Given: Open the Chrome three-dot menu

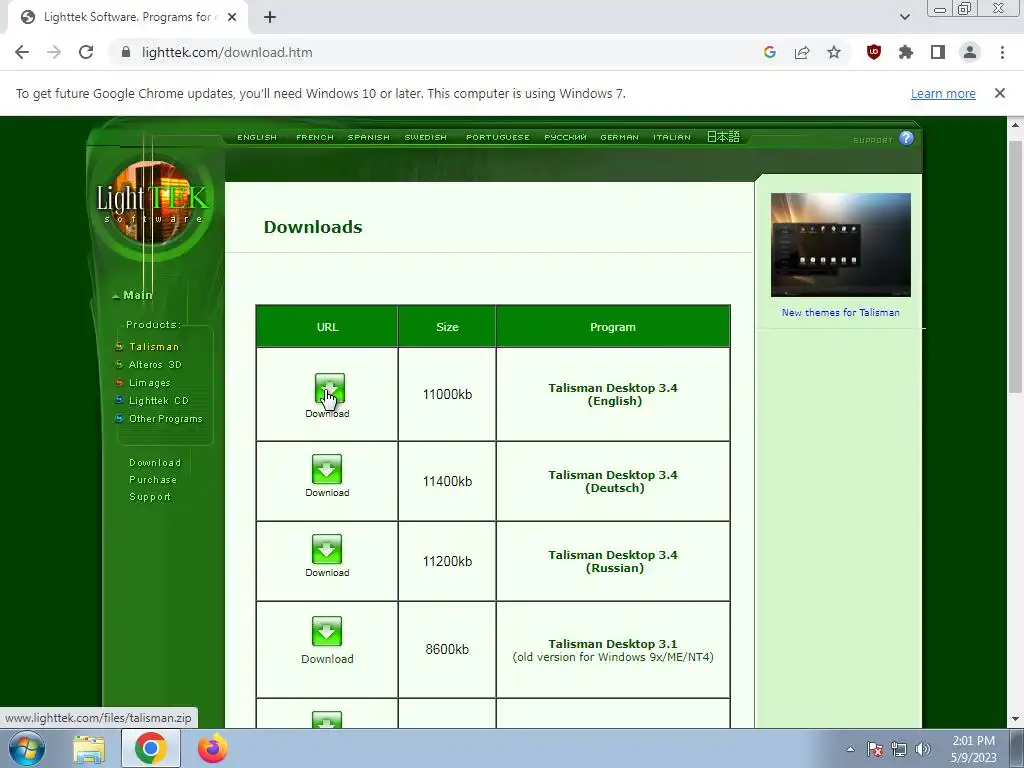Looking at the screenshot, I should (x=1002, y=52).
